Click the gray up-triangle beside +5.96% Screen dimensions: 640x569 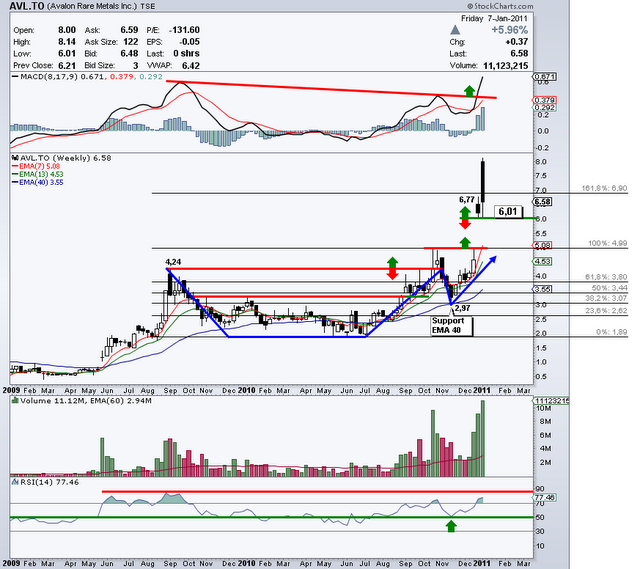455,30
